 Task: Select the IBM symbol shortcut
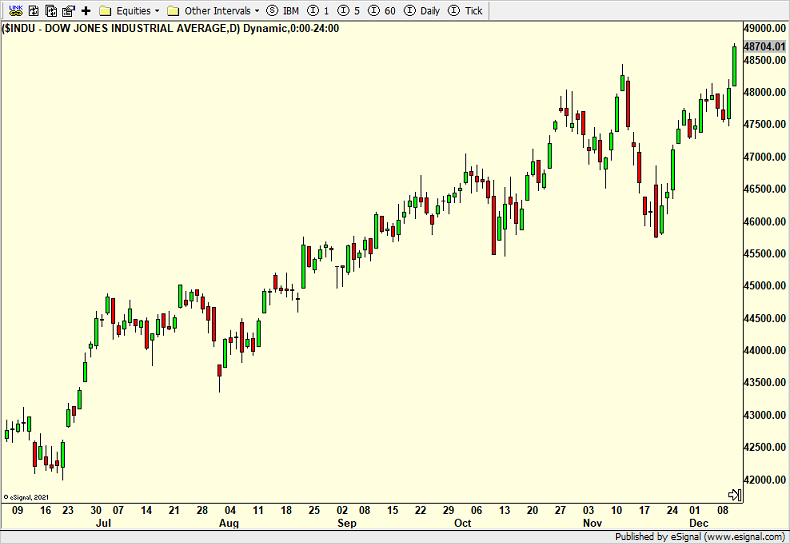284,11
